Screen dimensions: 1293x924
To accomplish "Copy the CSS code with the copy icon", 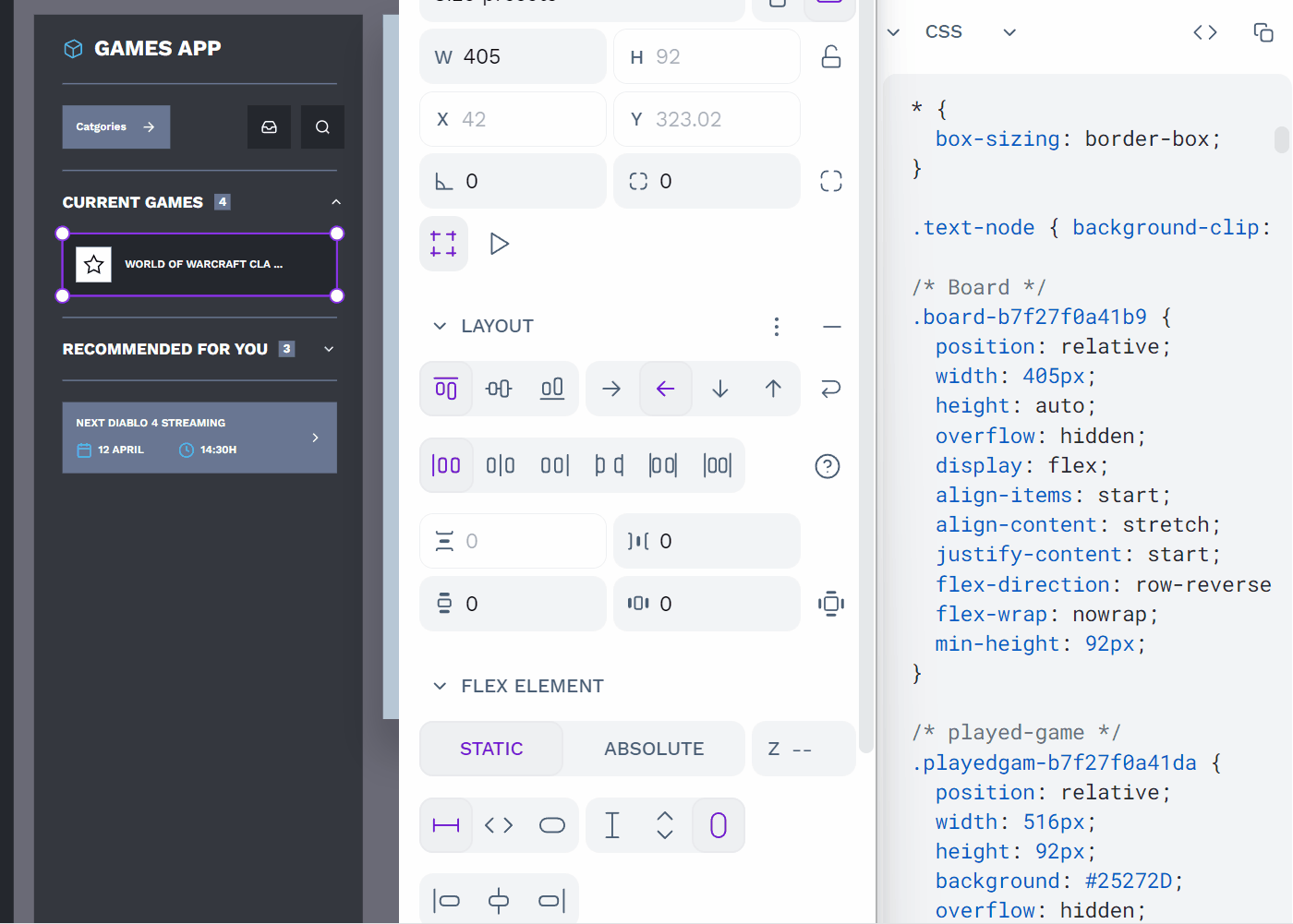I will coord(1263,31).
